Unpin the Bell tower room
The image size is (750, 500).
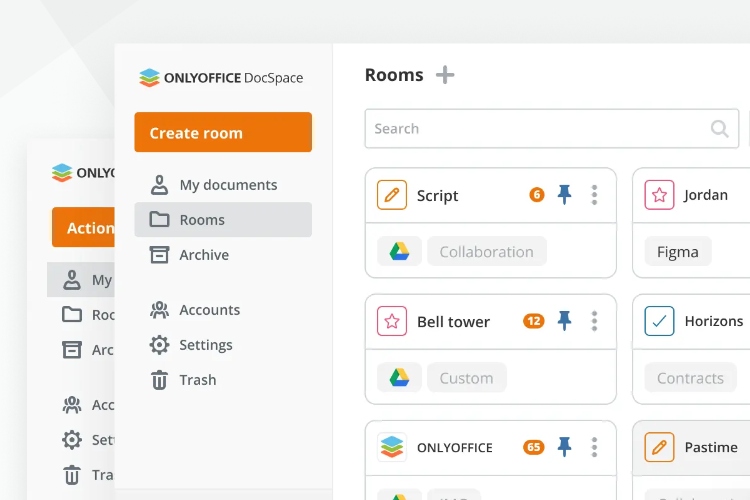coord(564,321)
